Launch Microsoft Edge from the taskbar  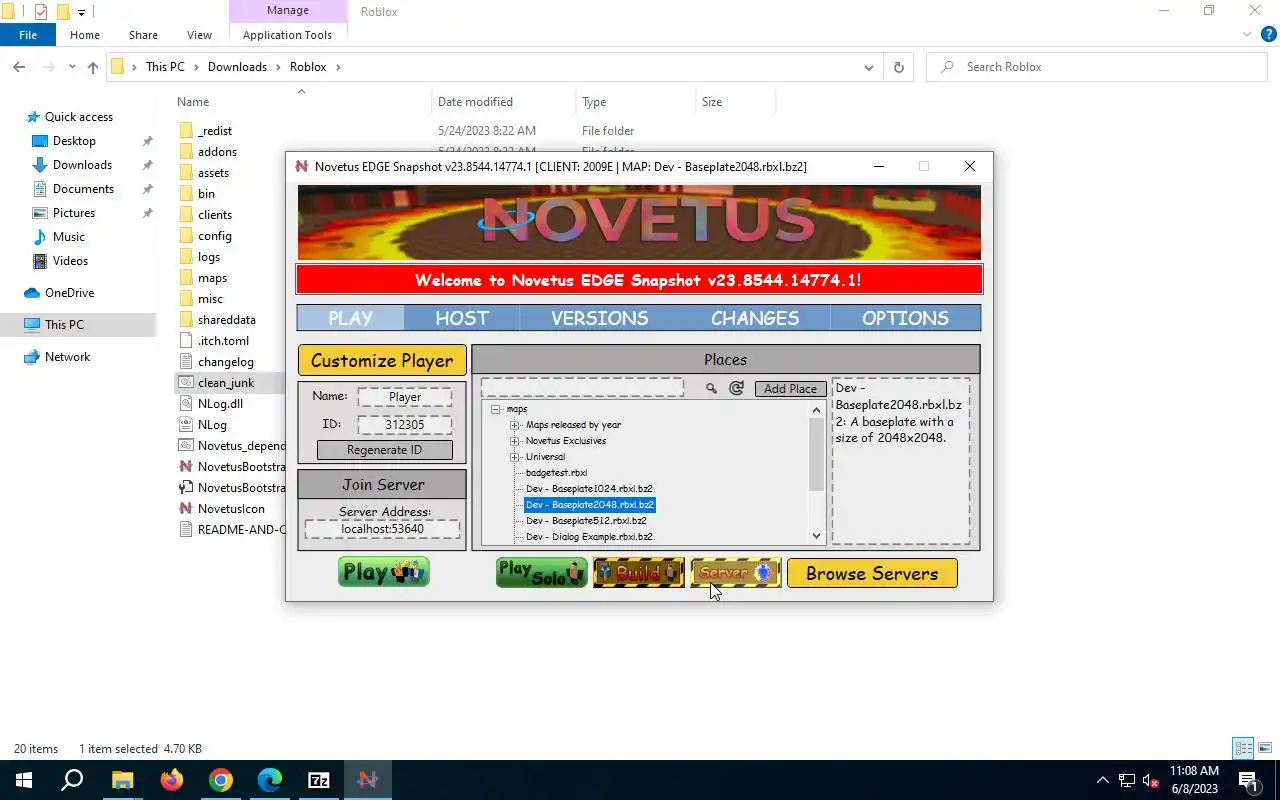point(269,780)
